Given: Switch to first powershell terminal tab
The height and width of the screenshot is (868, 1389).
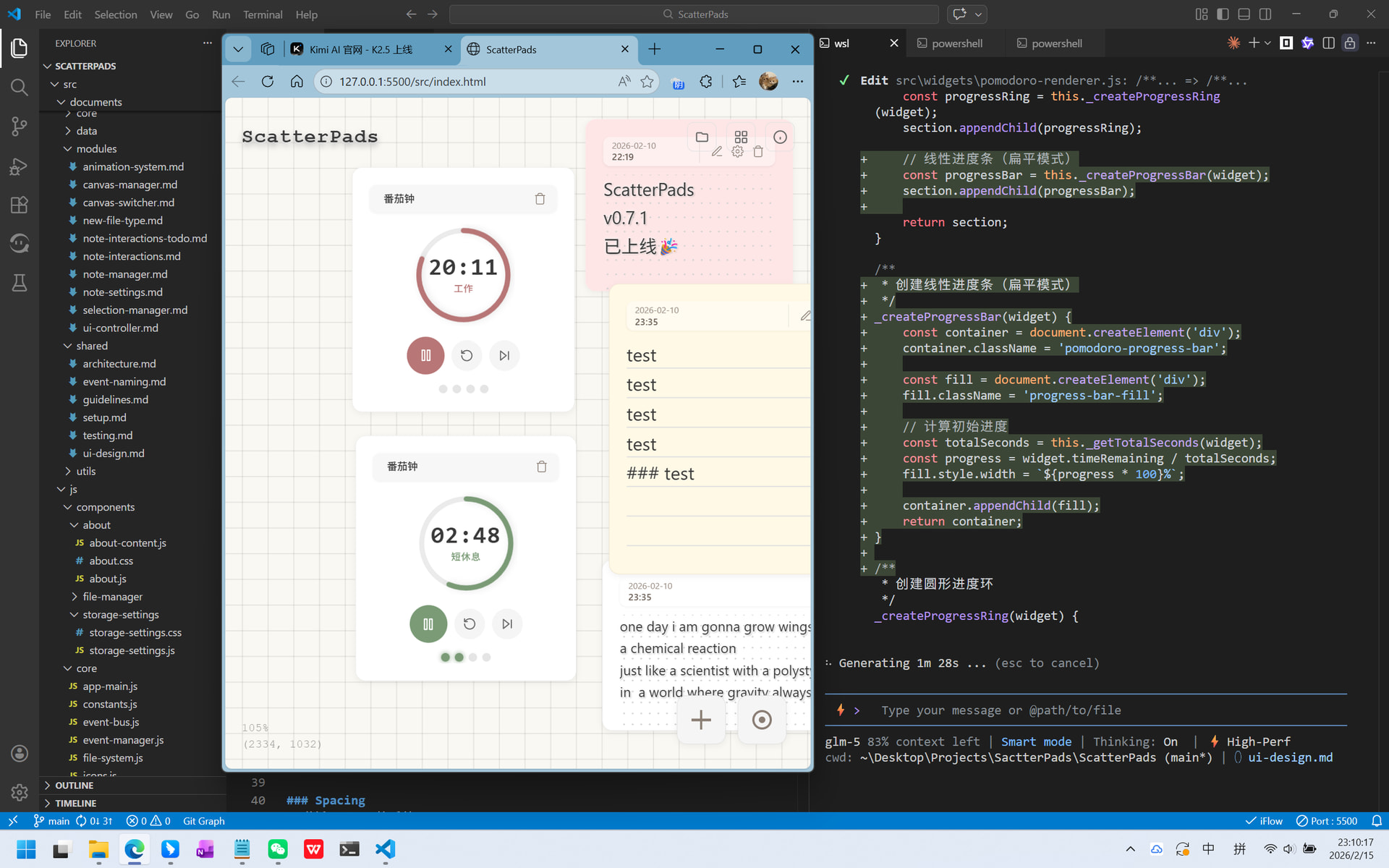Looking at the screenshot, I should click(x=956, y=43).
